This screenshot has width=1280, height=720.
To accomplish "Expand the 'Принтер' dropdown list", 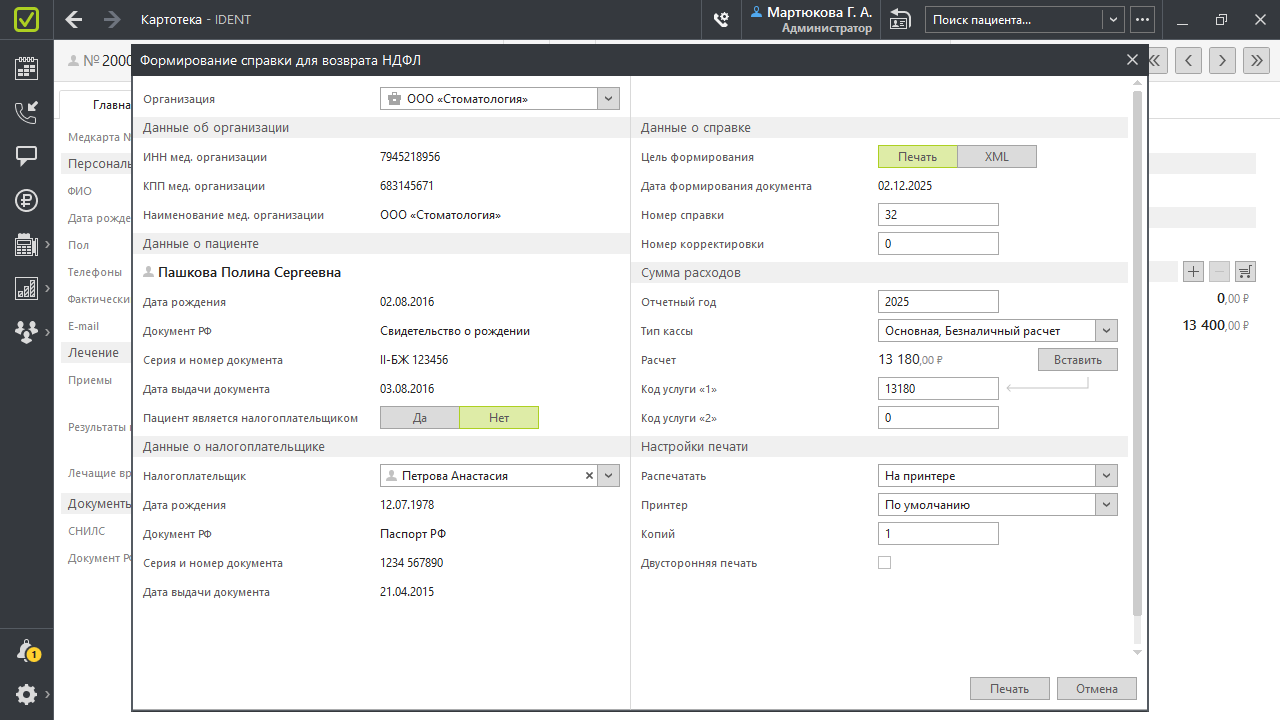I will (1106, 505).
